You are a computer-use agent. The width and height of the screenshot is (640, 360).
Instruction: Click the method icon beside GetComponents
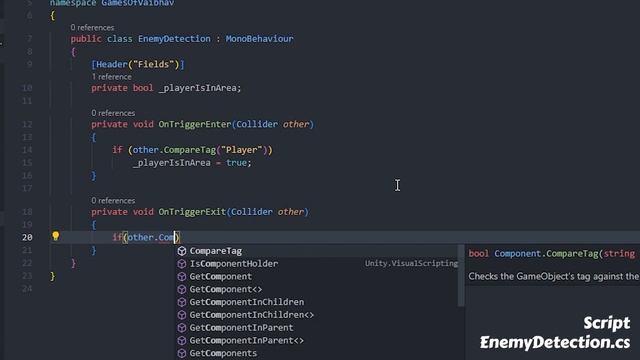[182, 353]
